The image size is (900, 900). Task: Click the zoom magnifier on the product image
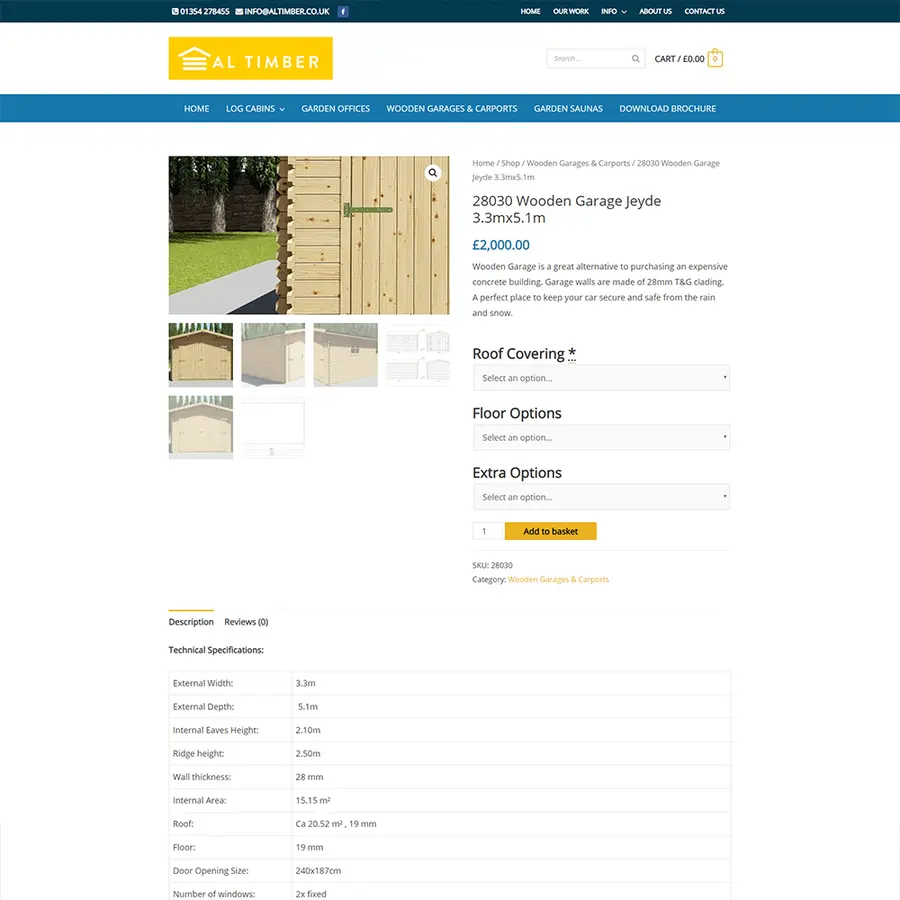(x=433, y=172)
